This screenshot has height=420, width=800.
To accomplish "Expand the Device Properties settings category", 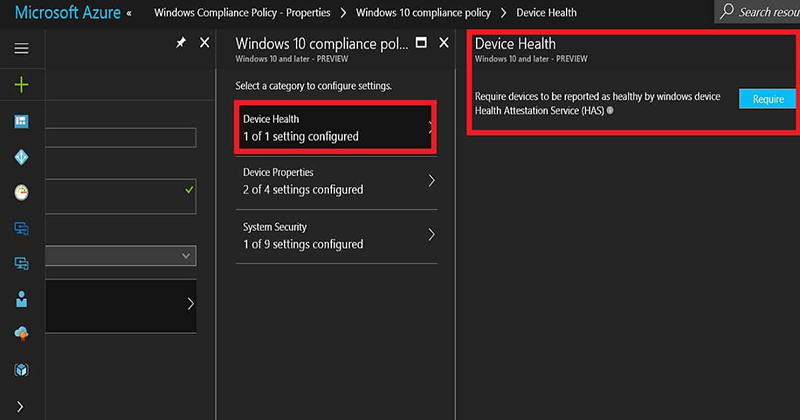I will coord(336,181).
